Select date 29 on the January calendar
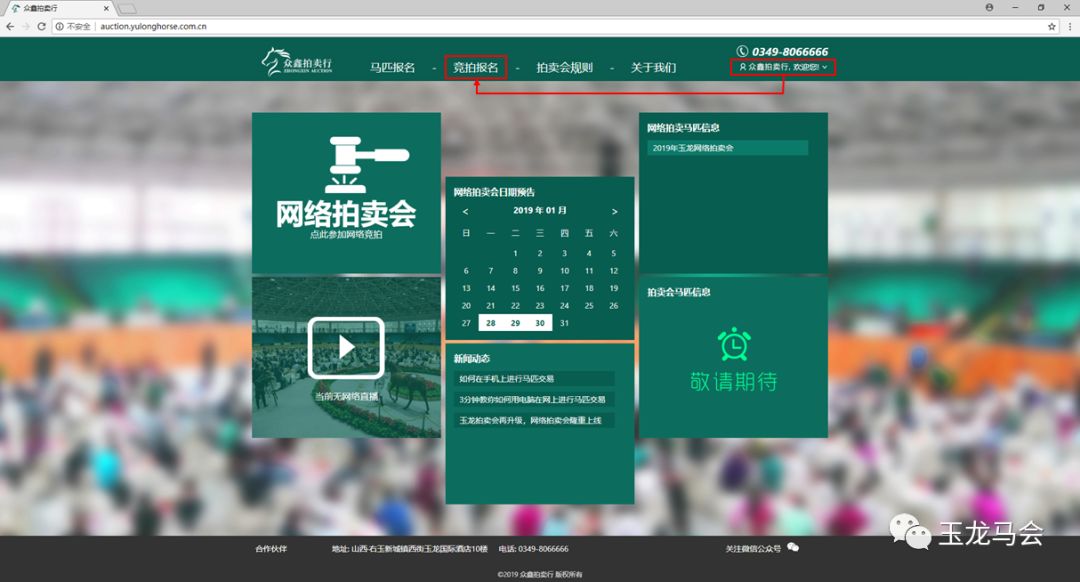The image size is (1080, 582). click(x=513, y=322)
